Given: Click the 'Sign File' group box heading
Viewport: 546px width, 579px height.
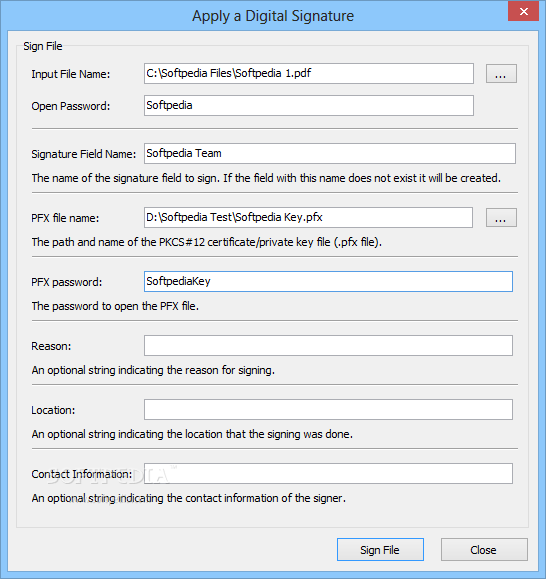Looking at the screenshot, I should 43,46.
